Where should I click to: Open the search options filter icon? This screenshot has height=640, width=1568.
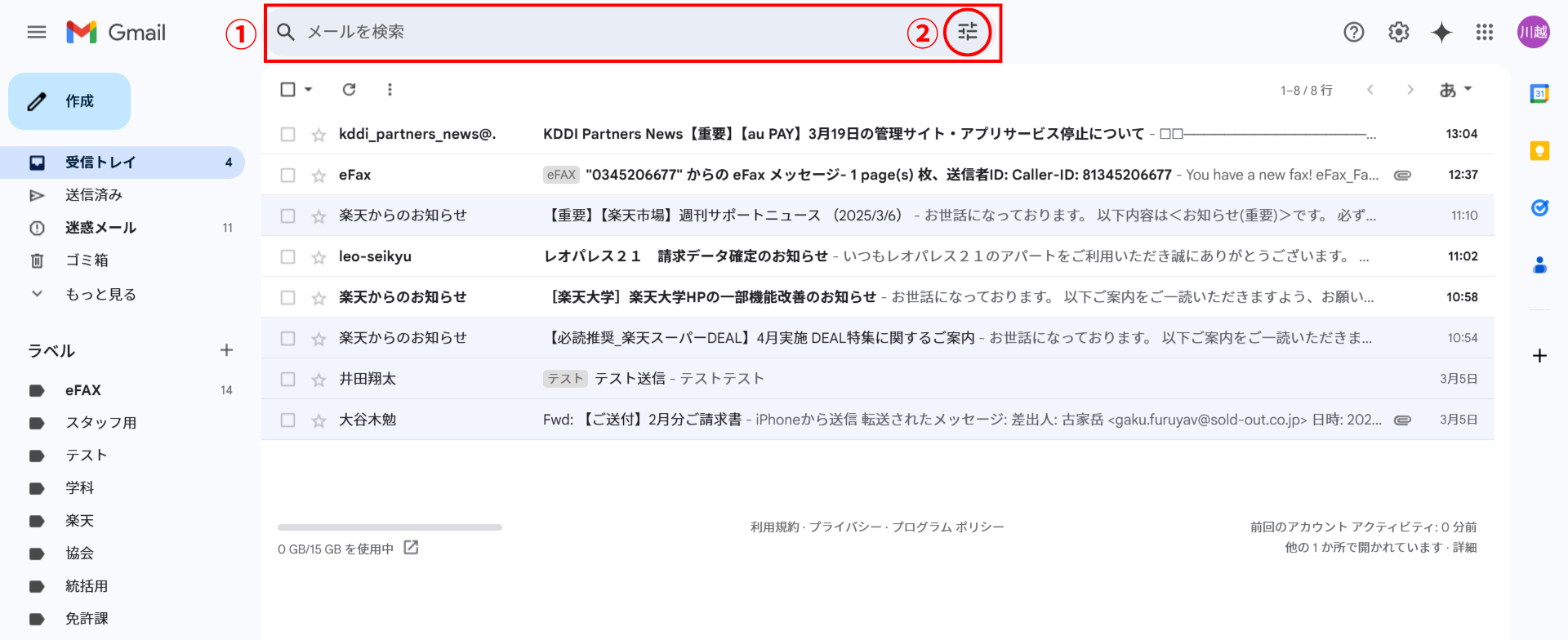point(968,32)
